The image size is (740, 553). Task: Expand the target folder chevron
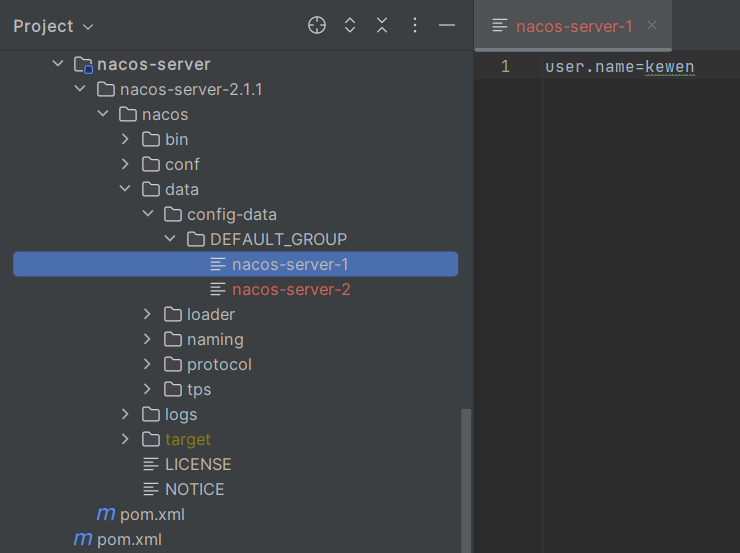(x=125, y=439)
